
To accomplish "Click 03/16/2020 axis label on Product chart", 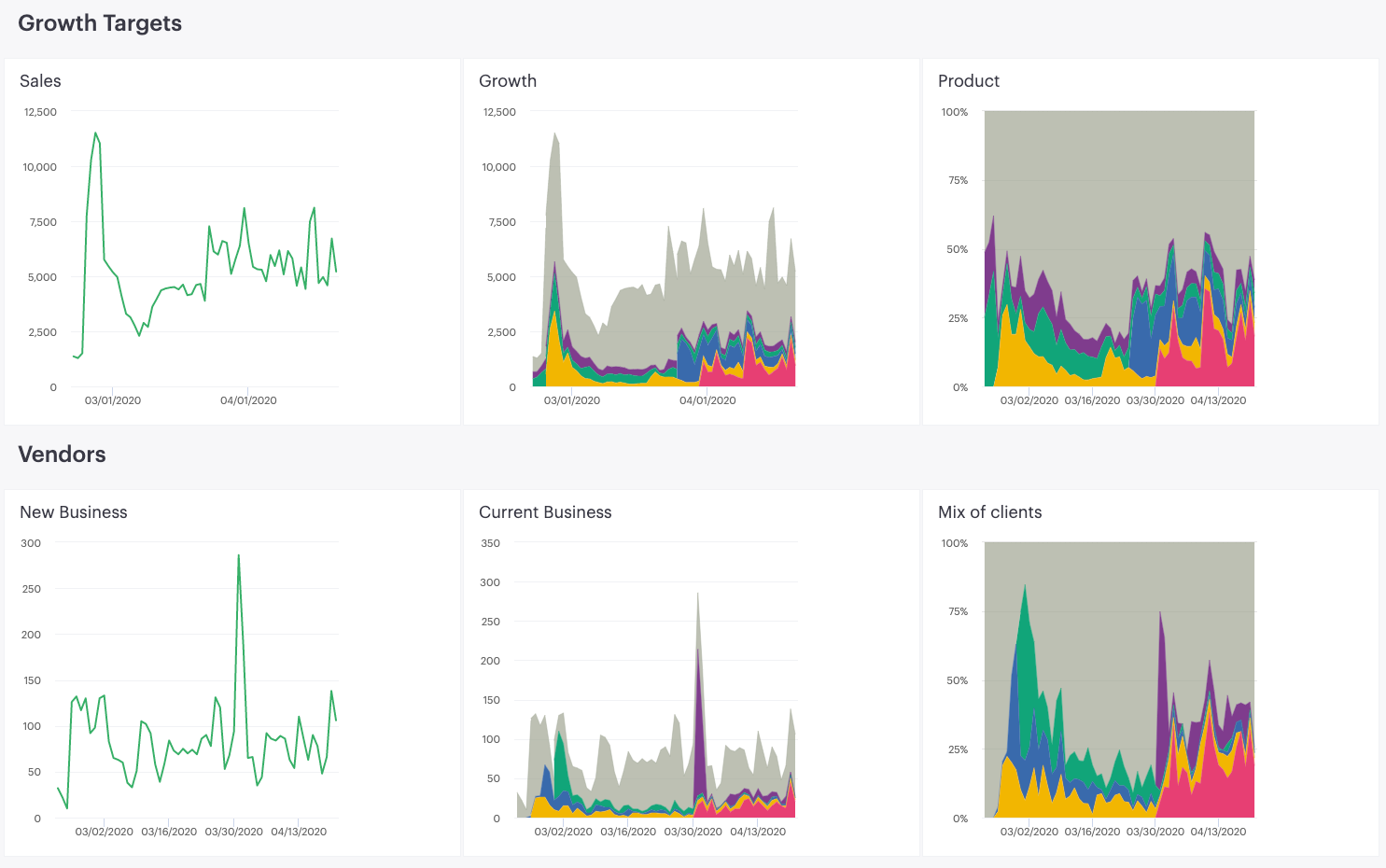I will point(1092,400).
